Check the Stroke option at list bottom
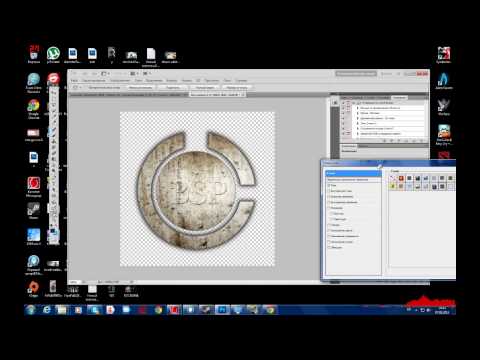 coord(329,247)
